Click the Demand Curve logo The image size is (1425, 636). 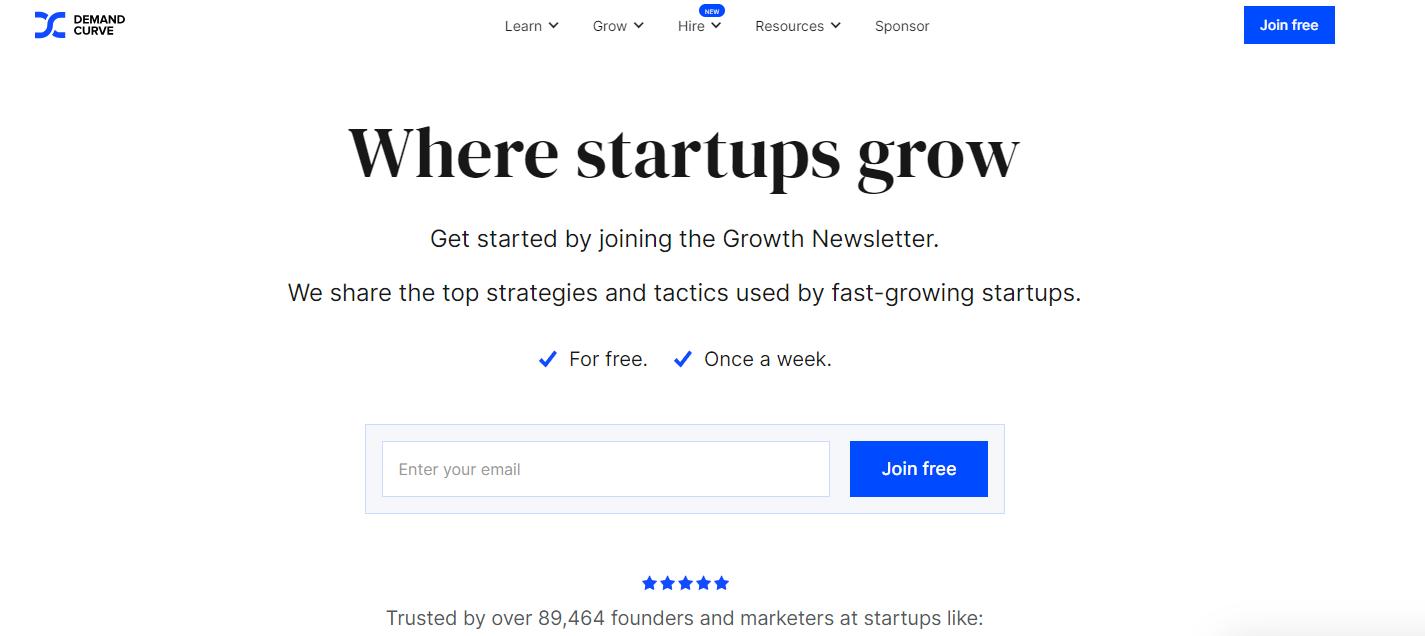(80, 24)
